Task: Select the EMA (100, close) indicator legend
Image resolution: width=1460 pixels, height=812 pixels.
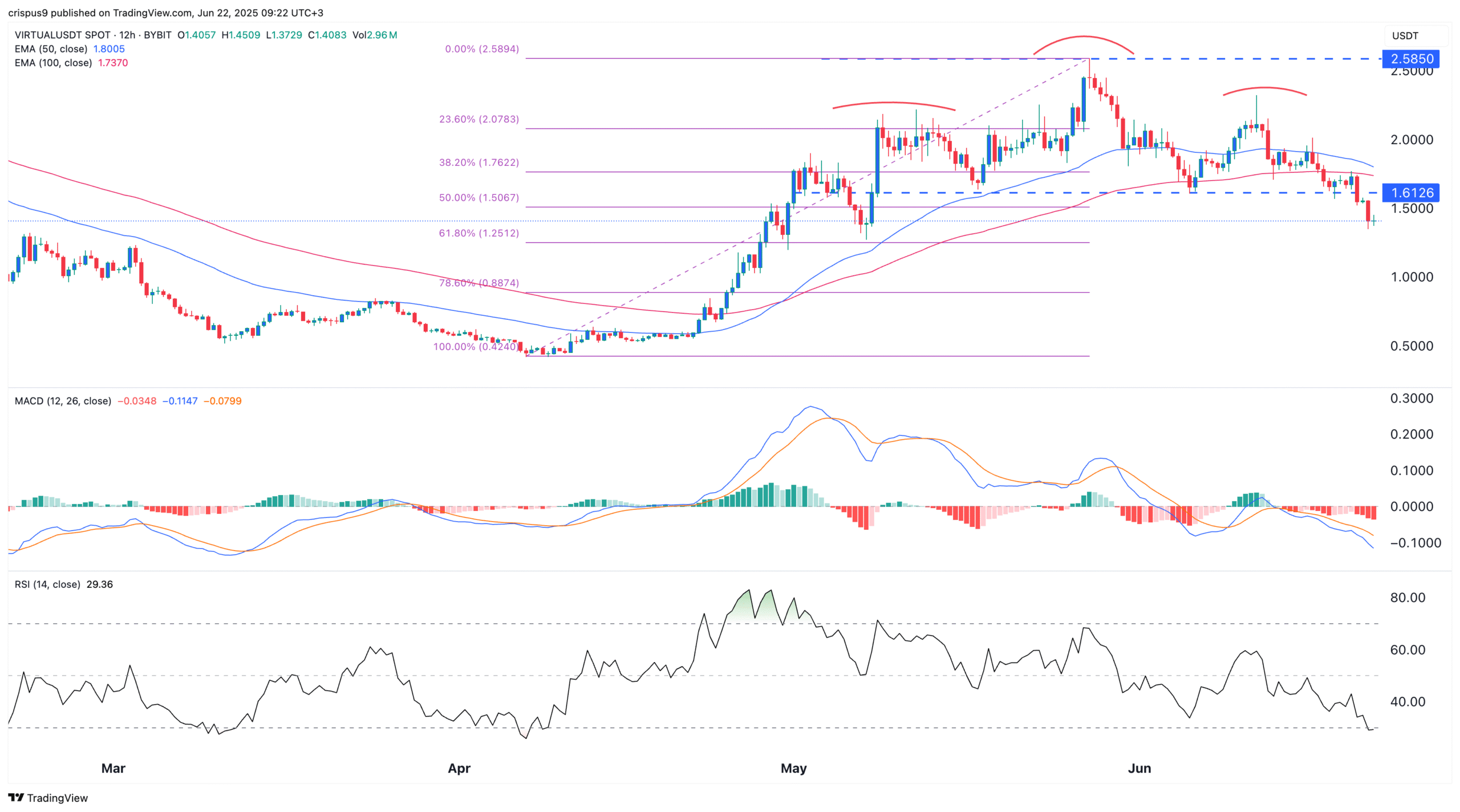Action: point(53,63)
